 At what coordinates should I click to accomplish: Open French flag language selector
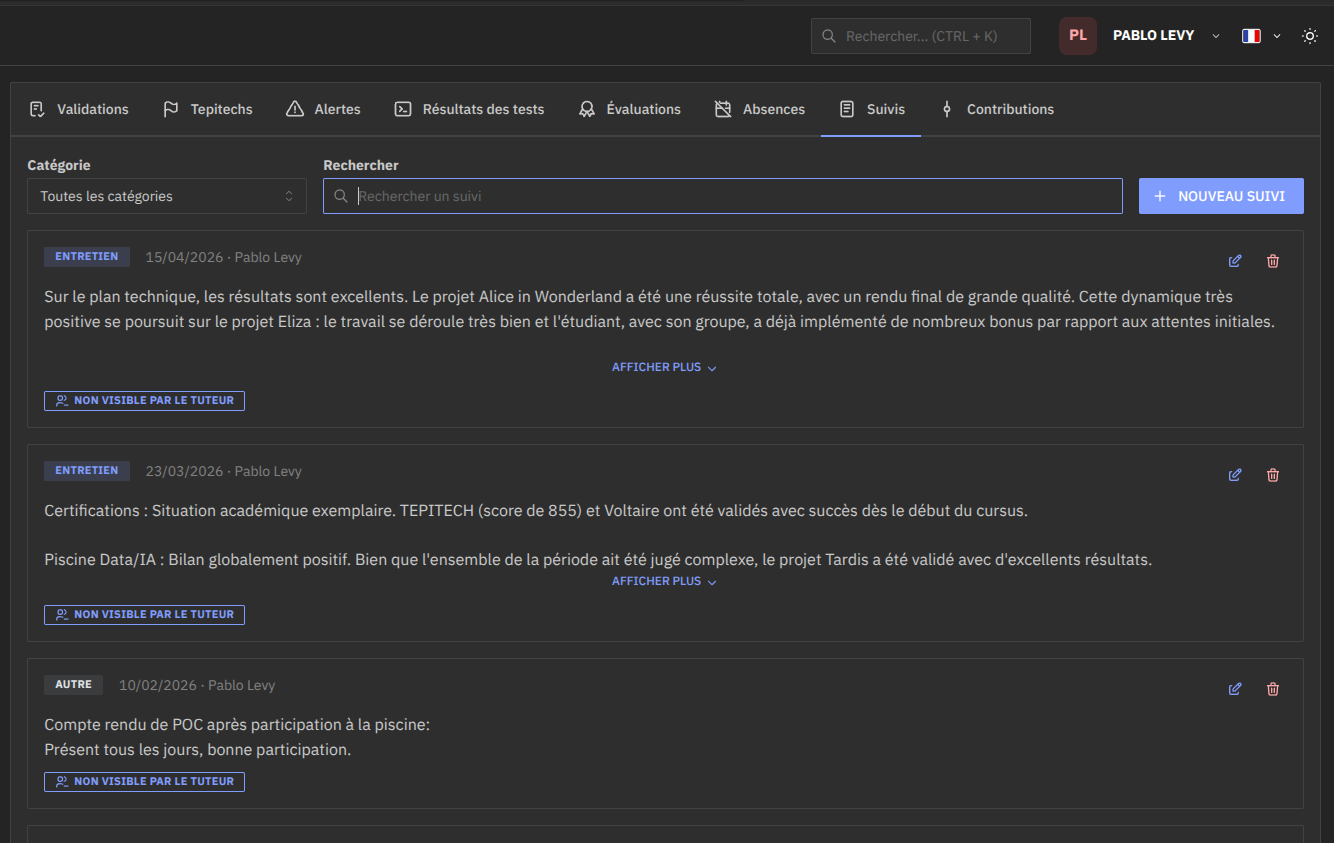1261,36
